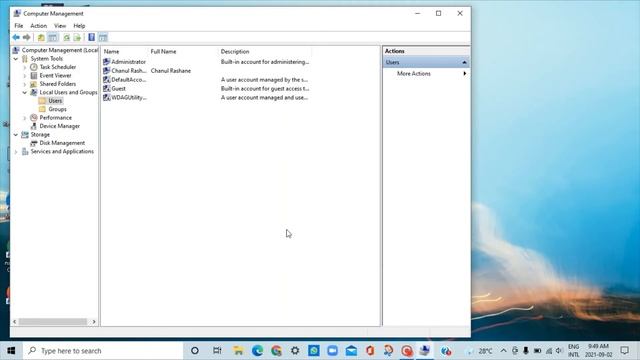The width and height of the screenshot is (640, 360).
Task: Click tree pane horizontal scrollbar track
Action: [x=53, y=322]
